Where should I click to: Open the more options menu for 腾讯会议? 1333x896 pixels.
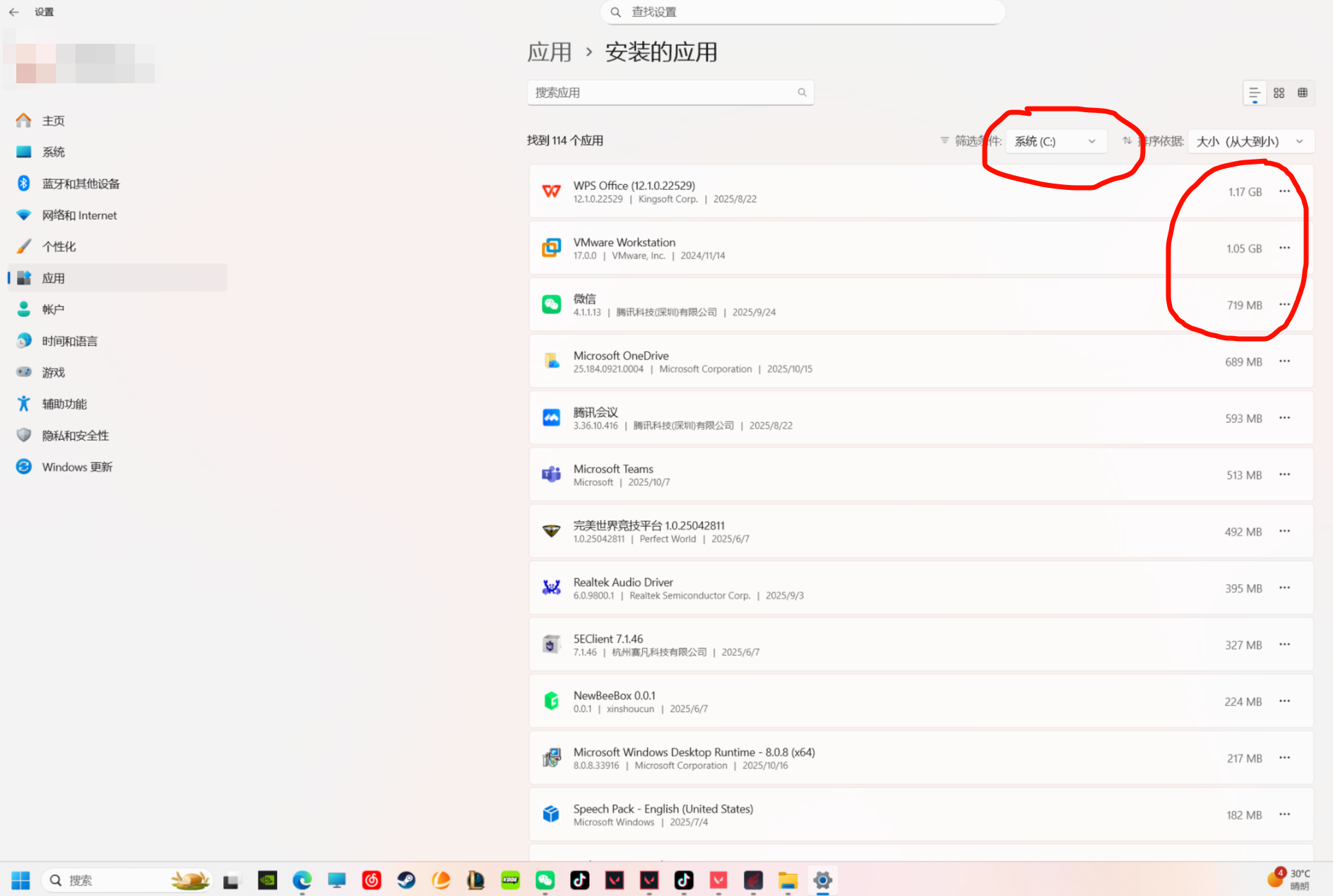(x=1284, y=418)
